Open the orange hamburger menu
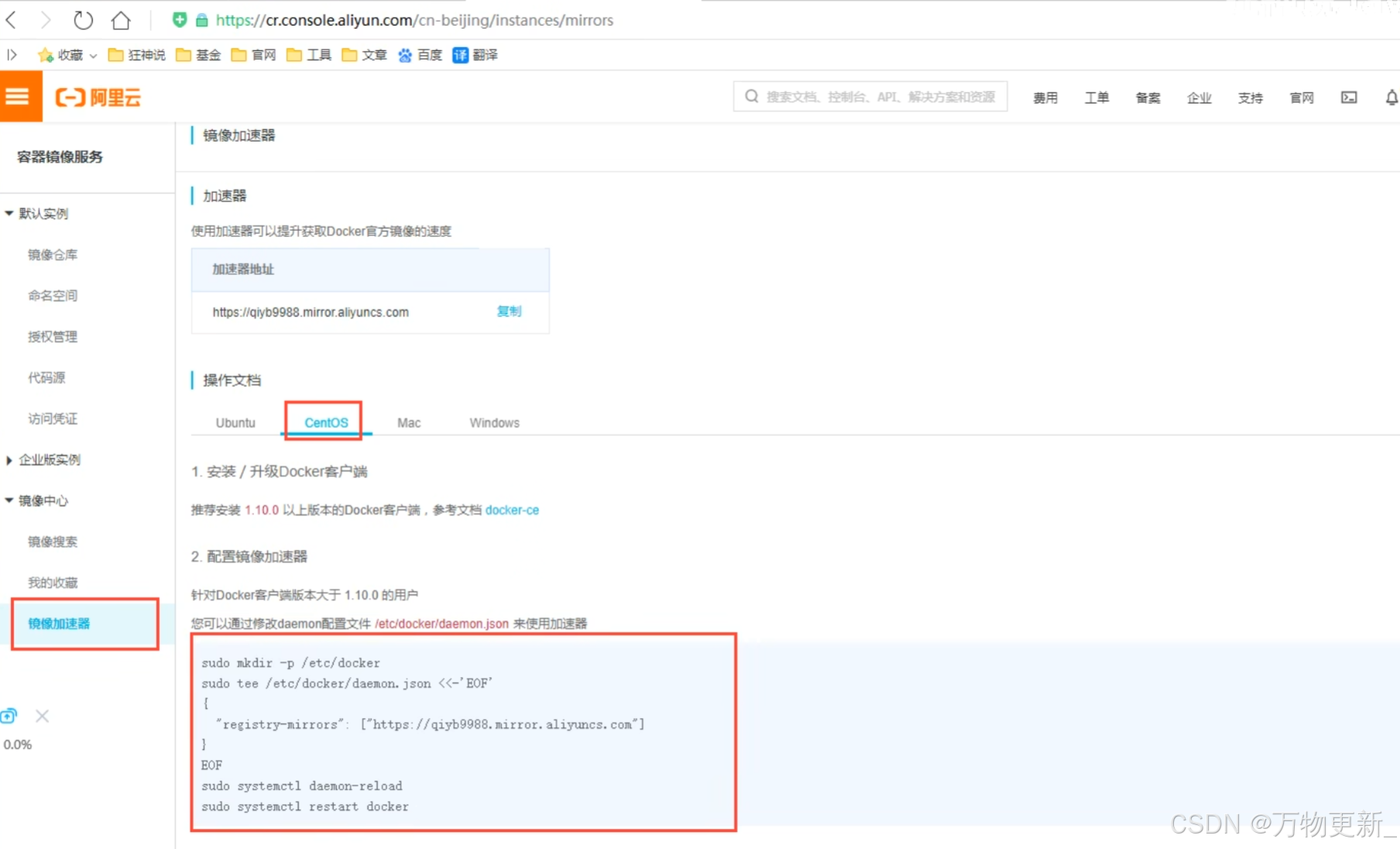1400x849 pixels. (x=20, y=96)
